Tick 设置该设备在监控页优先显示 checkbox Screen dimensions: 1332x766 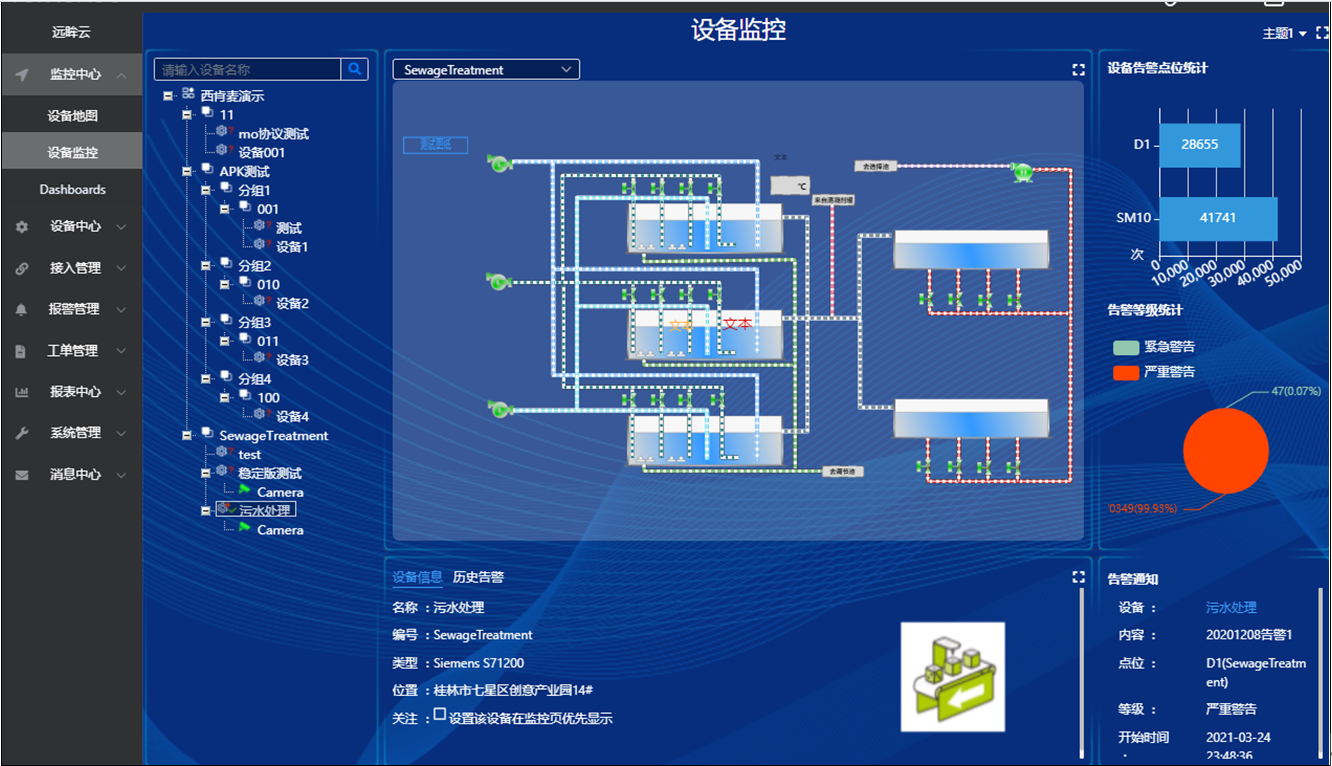coord(440,715)
